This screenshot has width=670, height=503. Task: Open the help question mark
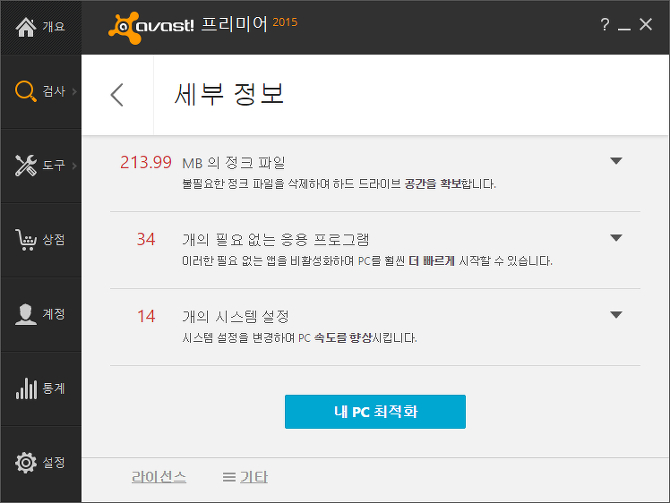[604, 25]
